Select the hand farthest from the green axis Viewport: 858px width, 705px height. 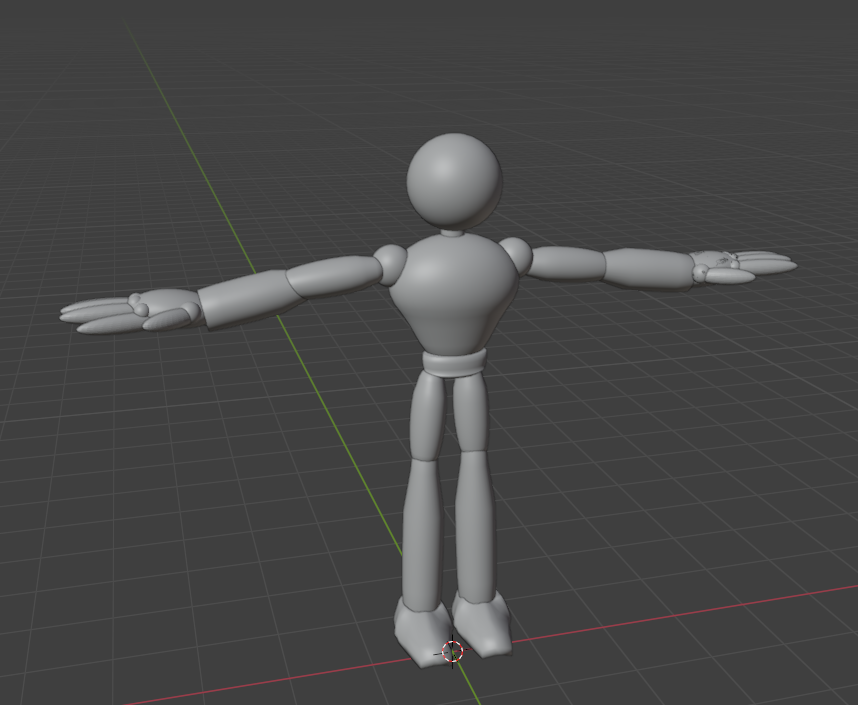[744, 266]
